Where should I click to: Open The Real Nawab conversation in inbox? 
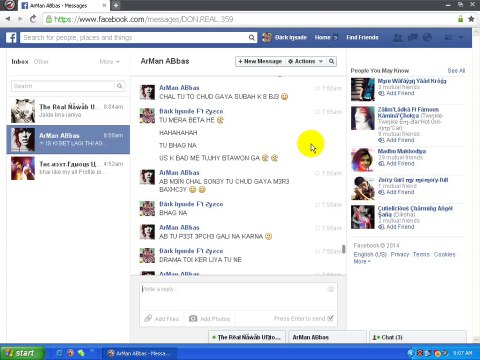pyautogui.click(x=68, y=111)
